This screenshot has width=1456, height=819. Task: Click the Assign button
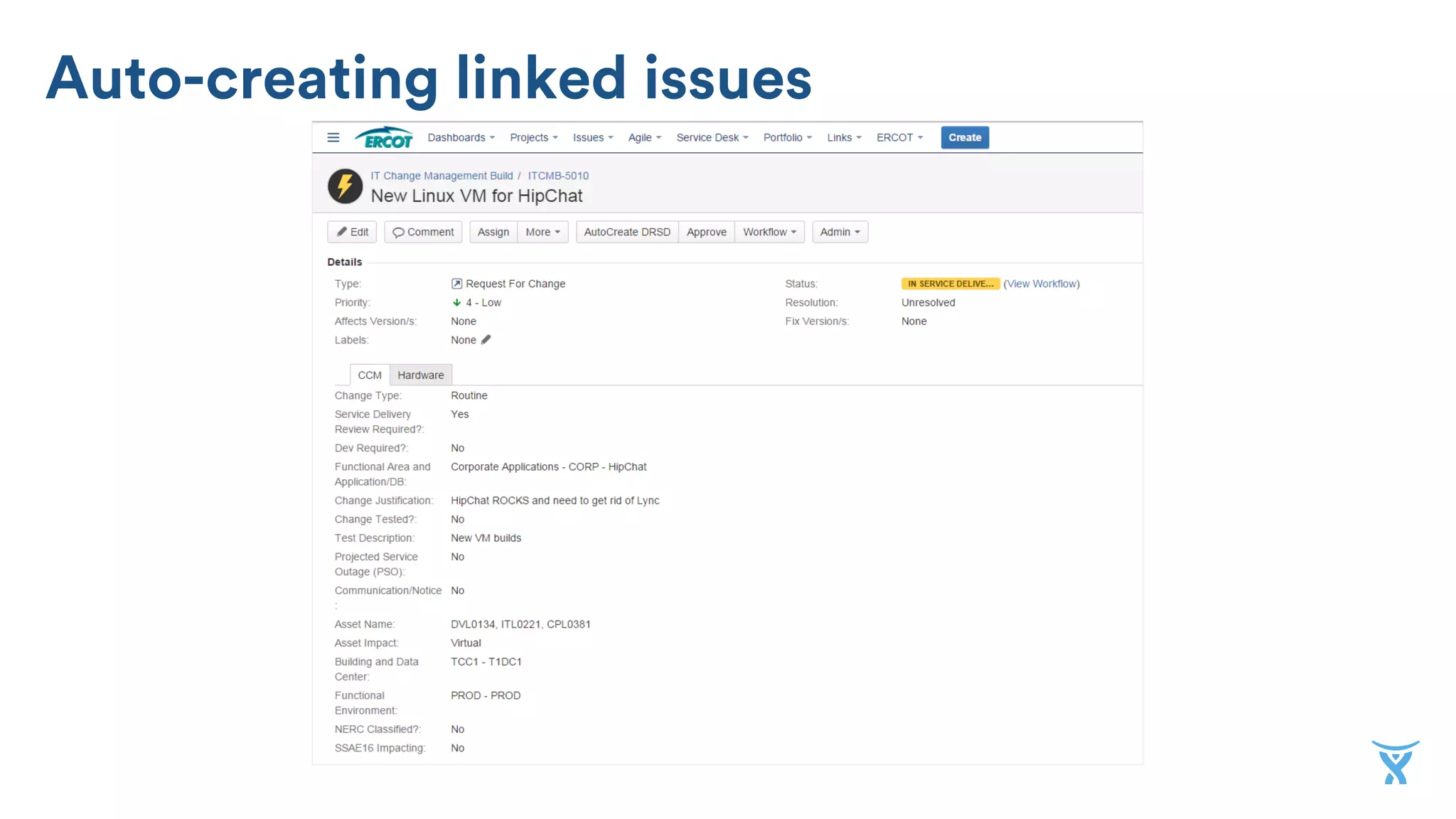493,232
